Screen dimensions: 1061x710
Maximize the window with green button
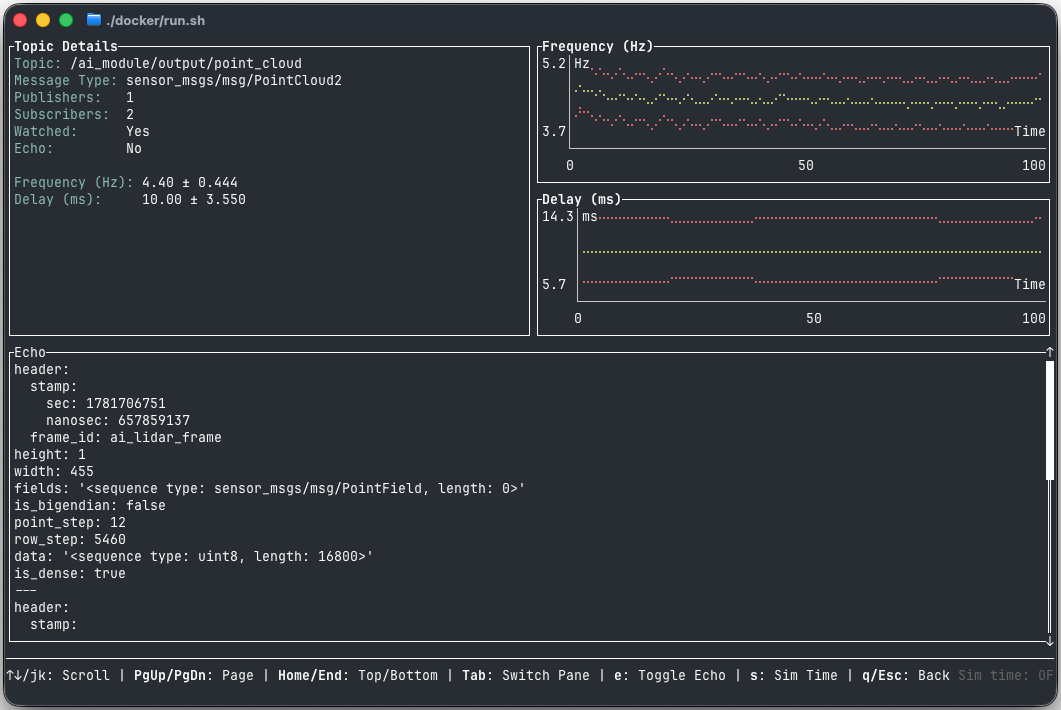point(66,20)
